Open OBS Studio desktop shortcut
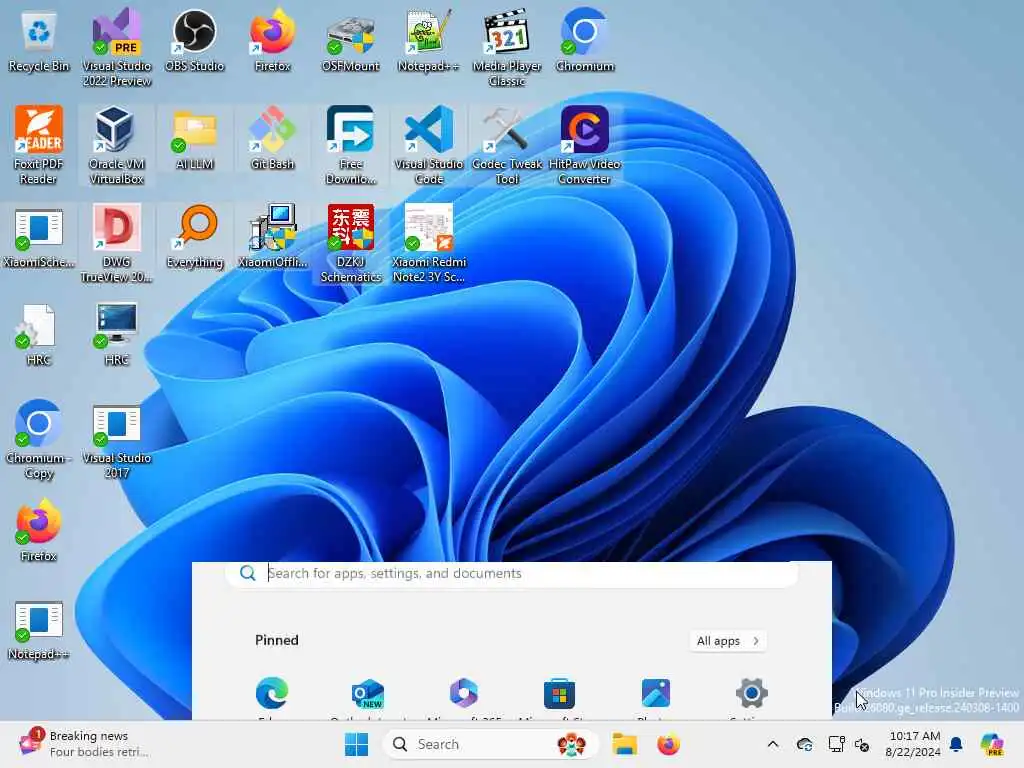The image size is (1024, 768). click(195, 40)
